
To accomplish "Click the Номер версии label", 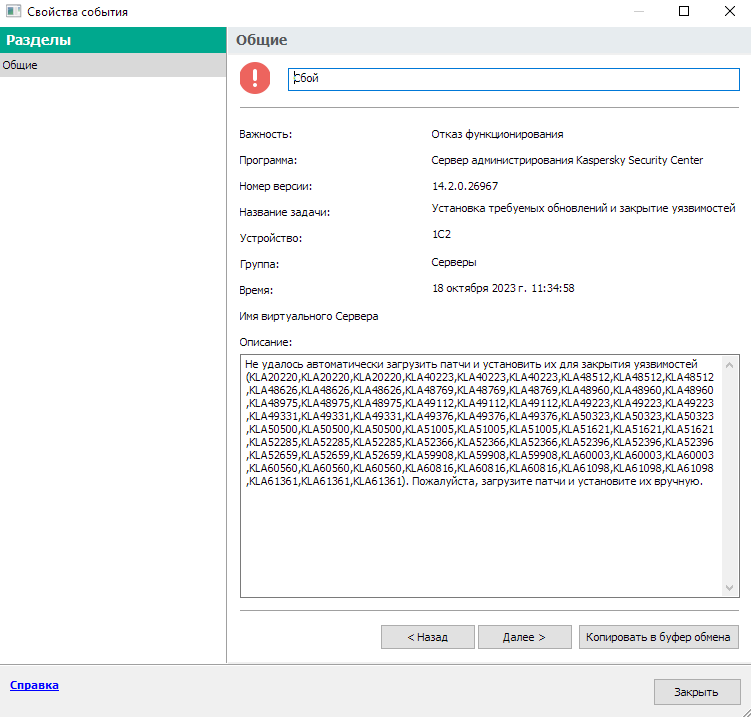I will (x=276, y=186).
